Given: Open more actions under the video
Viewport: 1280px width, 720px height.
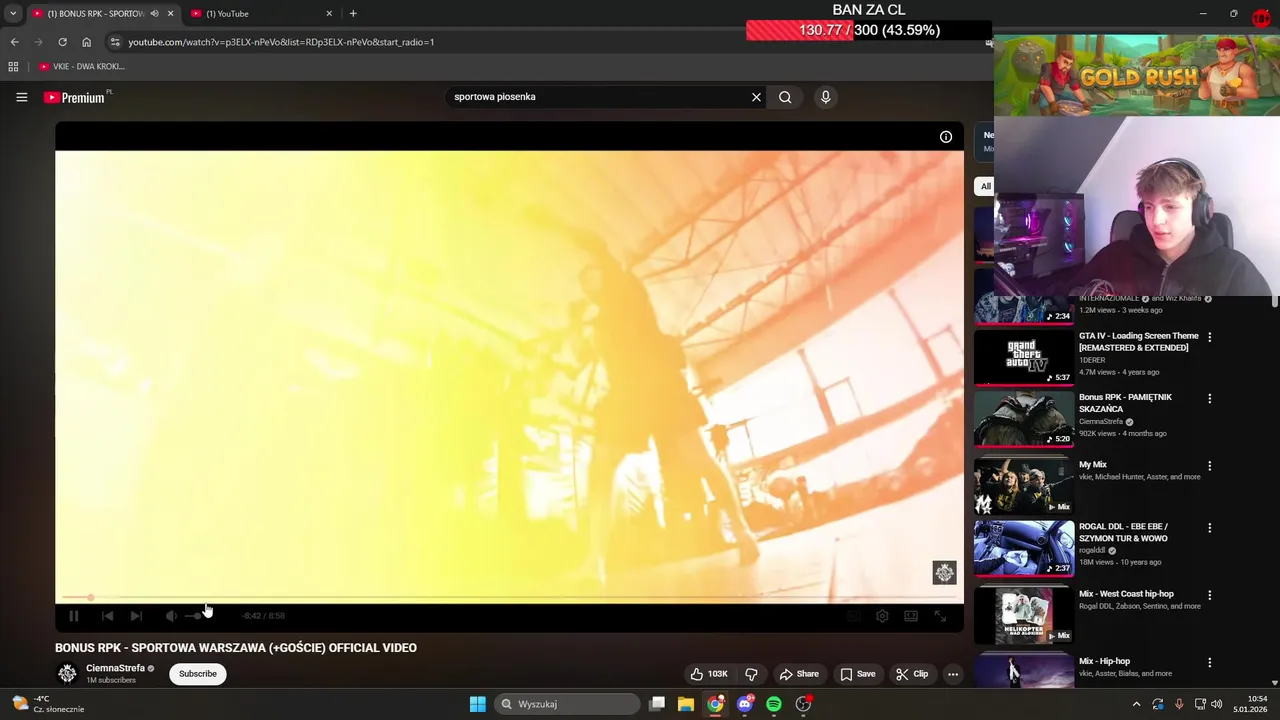Looking at the screenshot, I should (x=953, y=674).
